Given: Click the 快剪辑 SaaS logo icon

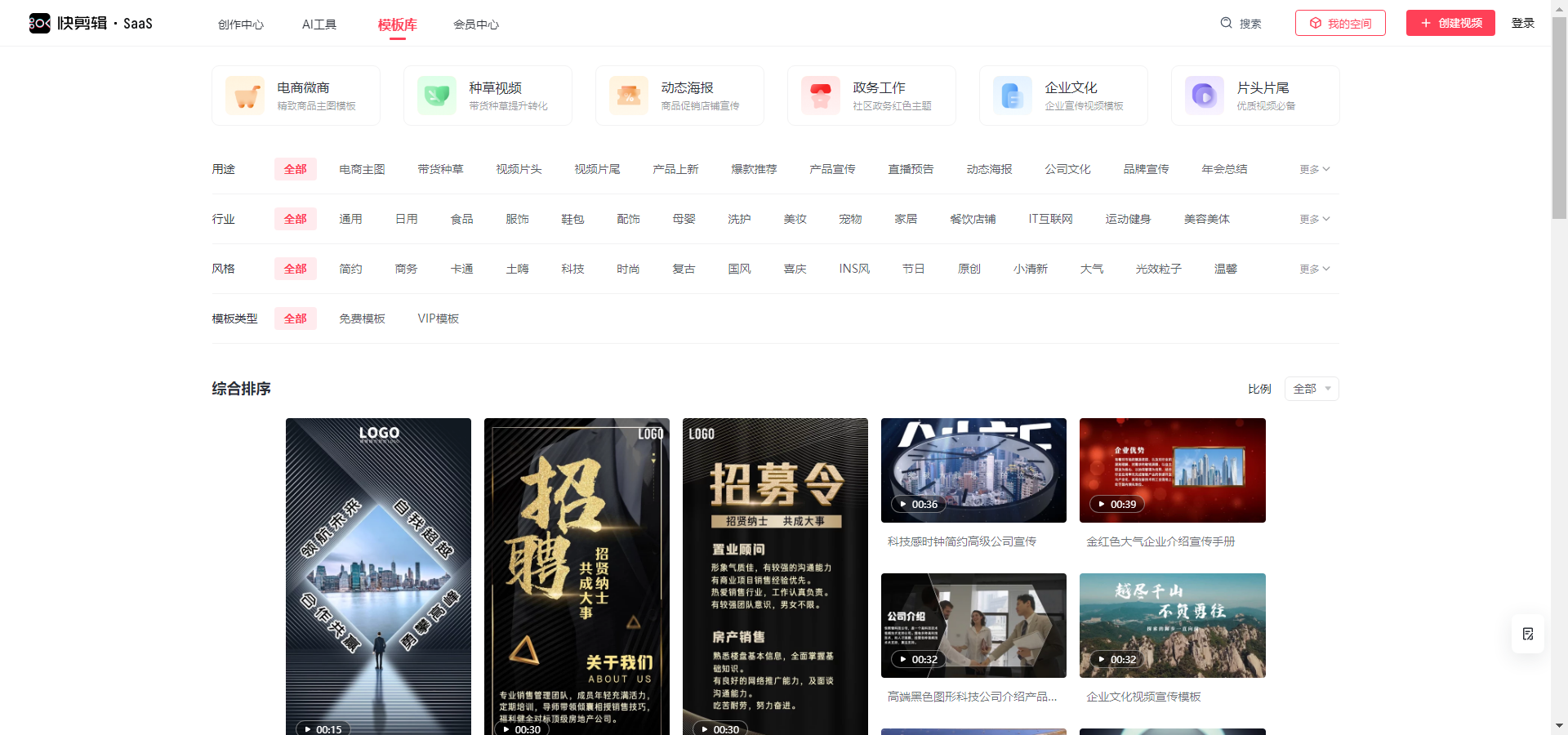Looking at the screenshot, I should tap(40, 23).
